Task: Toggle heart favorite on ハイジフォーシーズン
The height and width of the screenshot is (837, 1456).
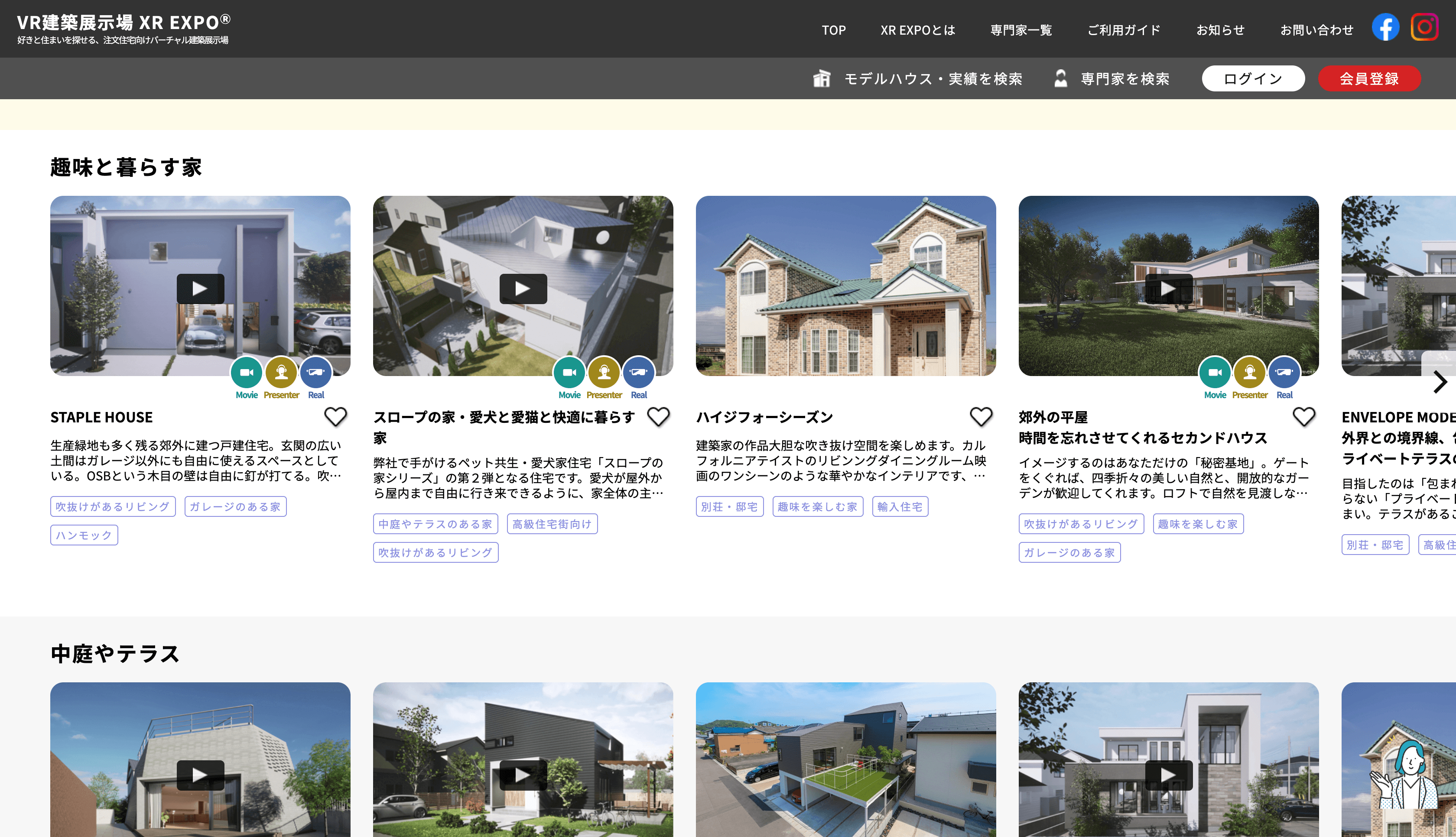Action: [981, 417]
